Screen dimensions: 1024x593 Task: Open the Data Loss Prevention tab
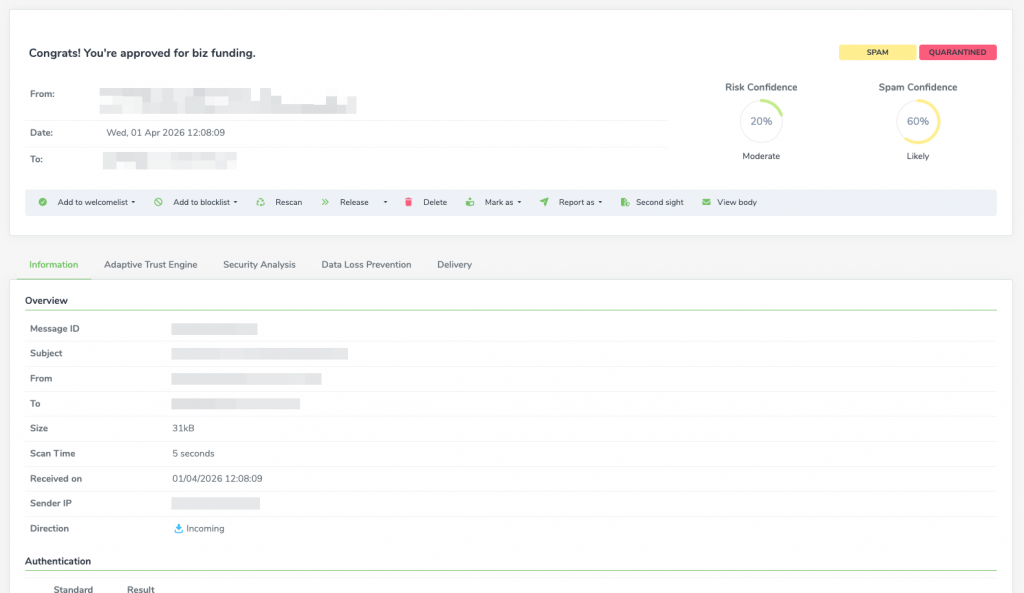click(366, 264)
